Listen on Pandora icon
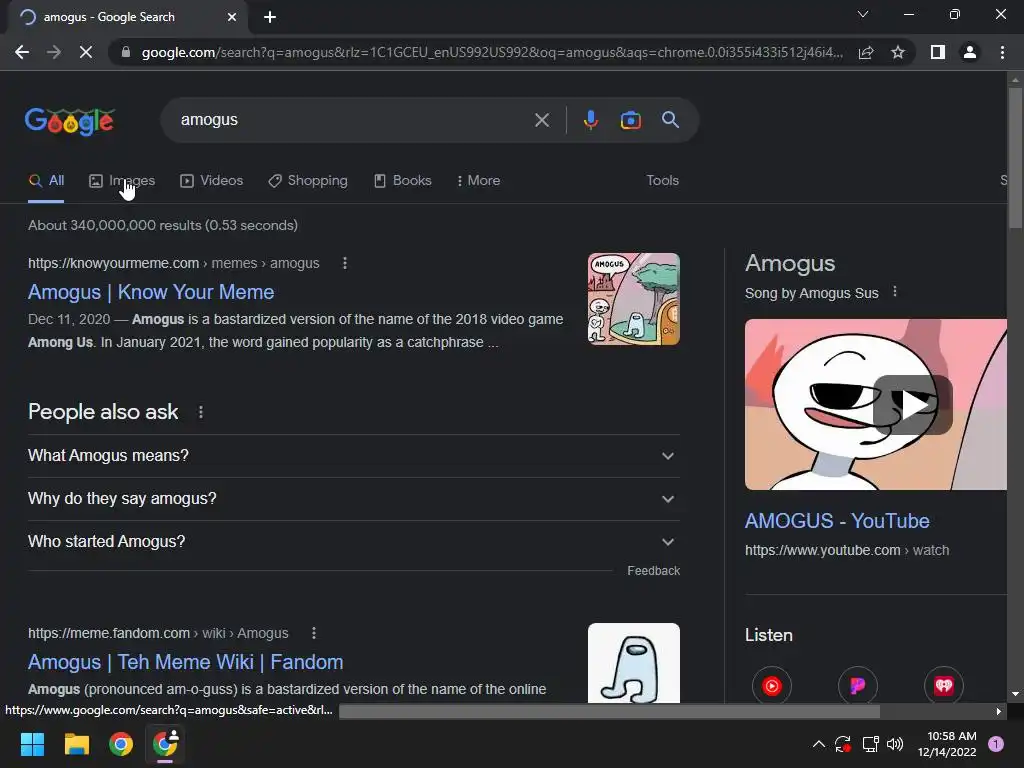Viewport: 1024px width, 768px height. click(857, 686)
